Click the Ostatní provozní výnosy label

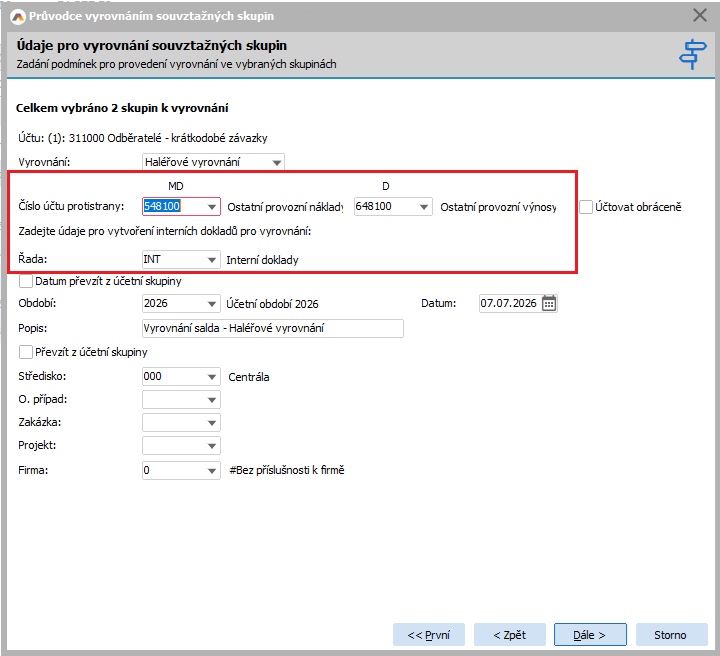[x=498, y=207]
